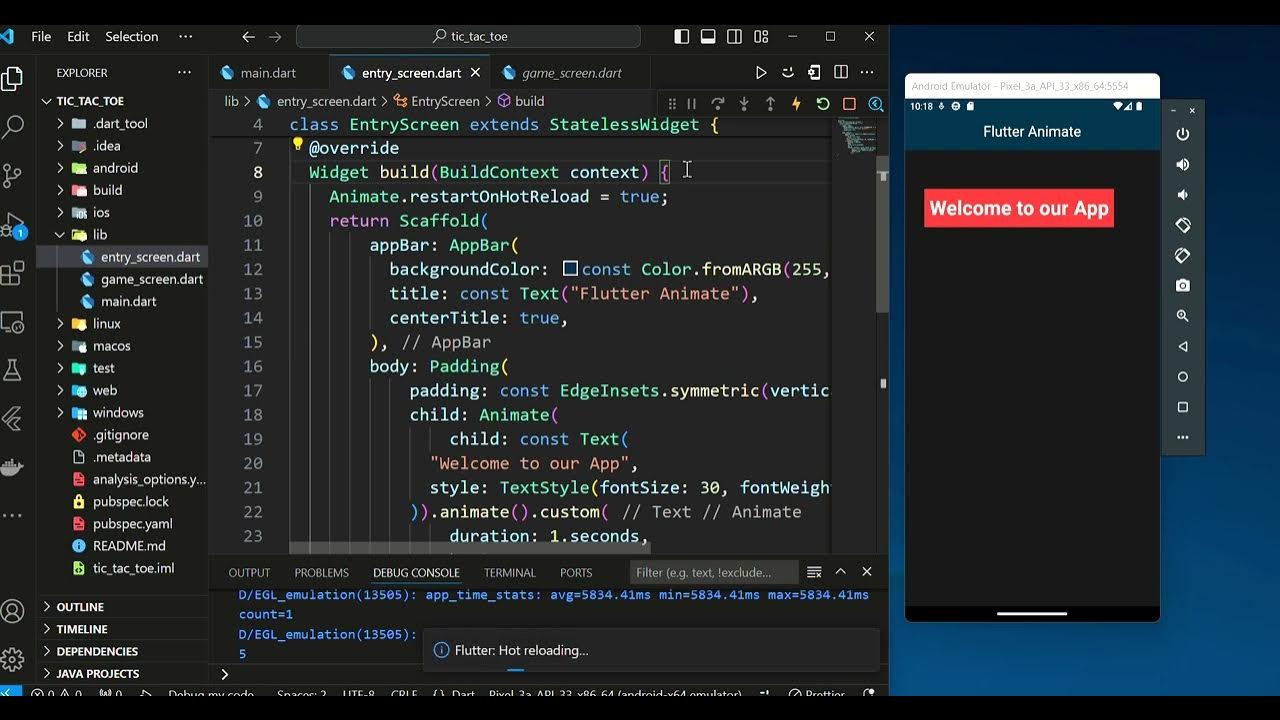
Task: Click Step Out in debug toolbar
Action: tap(770, 104)
